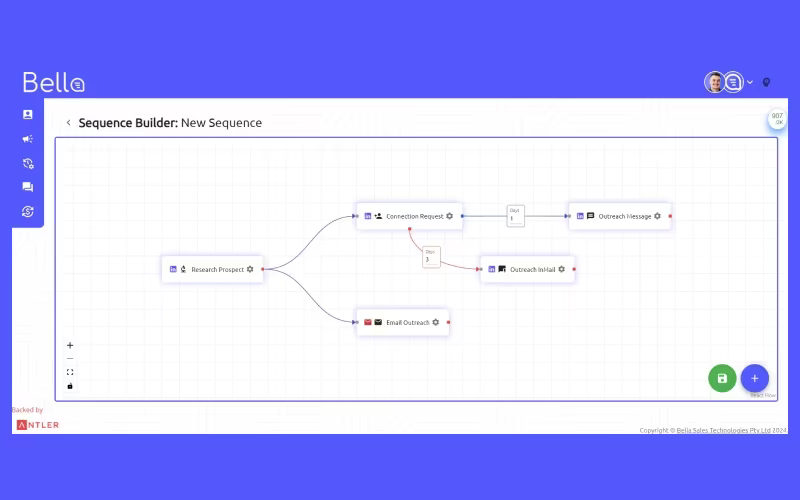Select the Research Prospect node label
The height and width of the screenshot is (500, 800).
point(217,269)
